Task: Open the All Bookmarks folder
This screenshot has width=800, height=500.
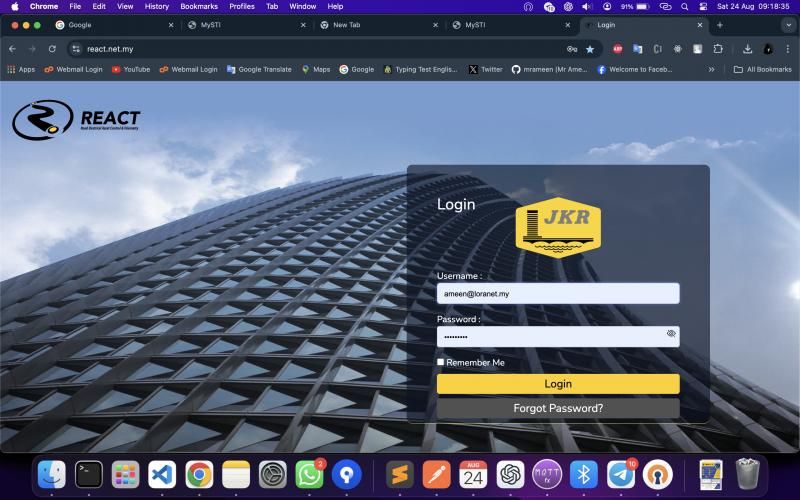Action: click(762, 69)
